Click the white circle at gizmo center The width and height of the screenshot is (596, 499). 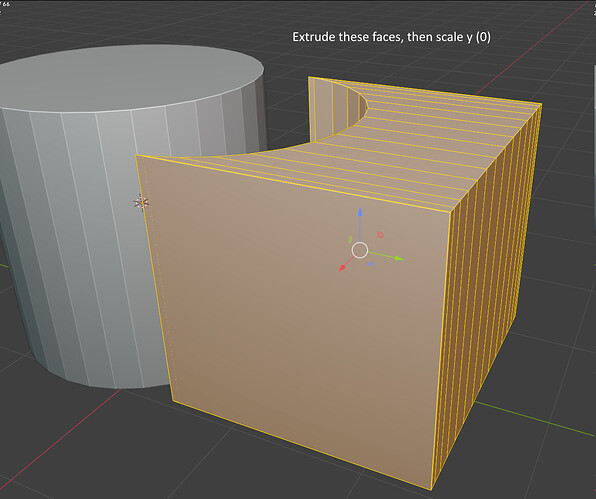(360, 250)
